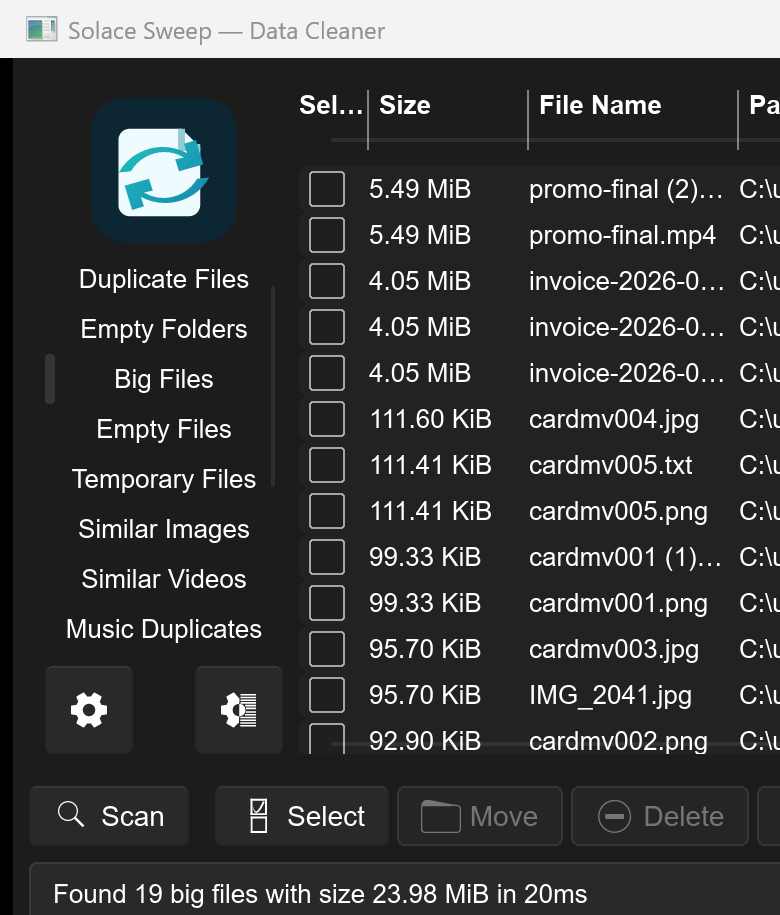Click the Sel... column header
This screenshot has height=915, width=780.
click(331, 106)
